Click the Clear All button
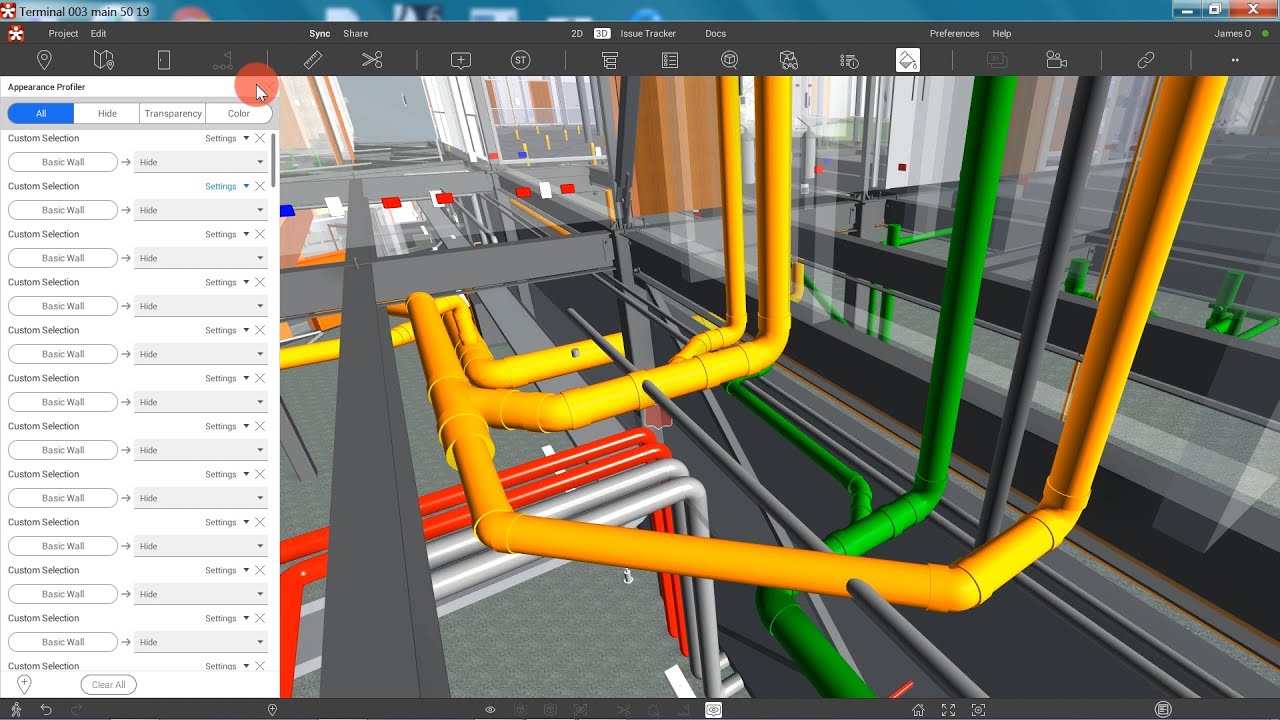This screenshot has width=1280, height=720. click(x=109, y=685)
